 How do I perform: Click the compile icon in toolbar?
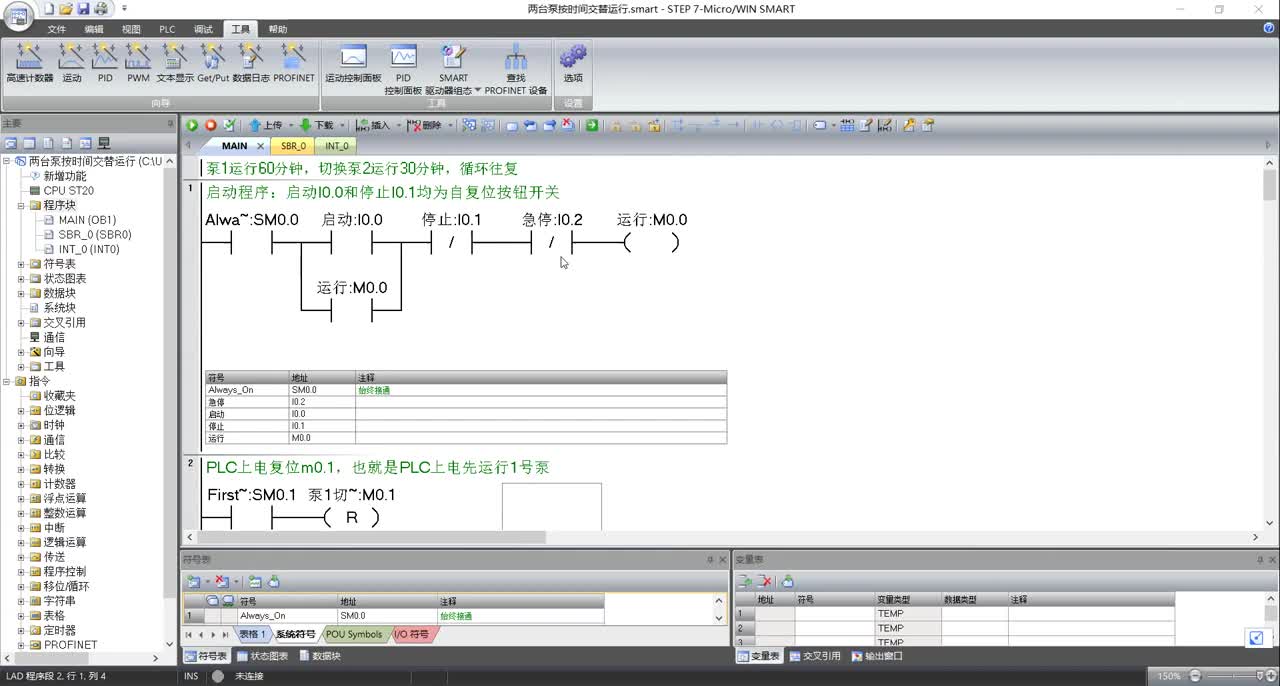point(230,125)
